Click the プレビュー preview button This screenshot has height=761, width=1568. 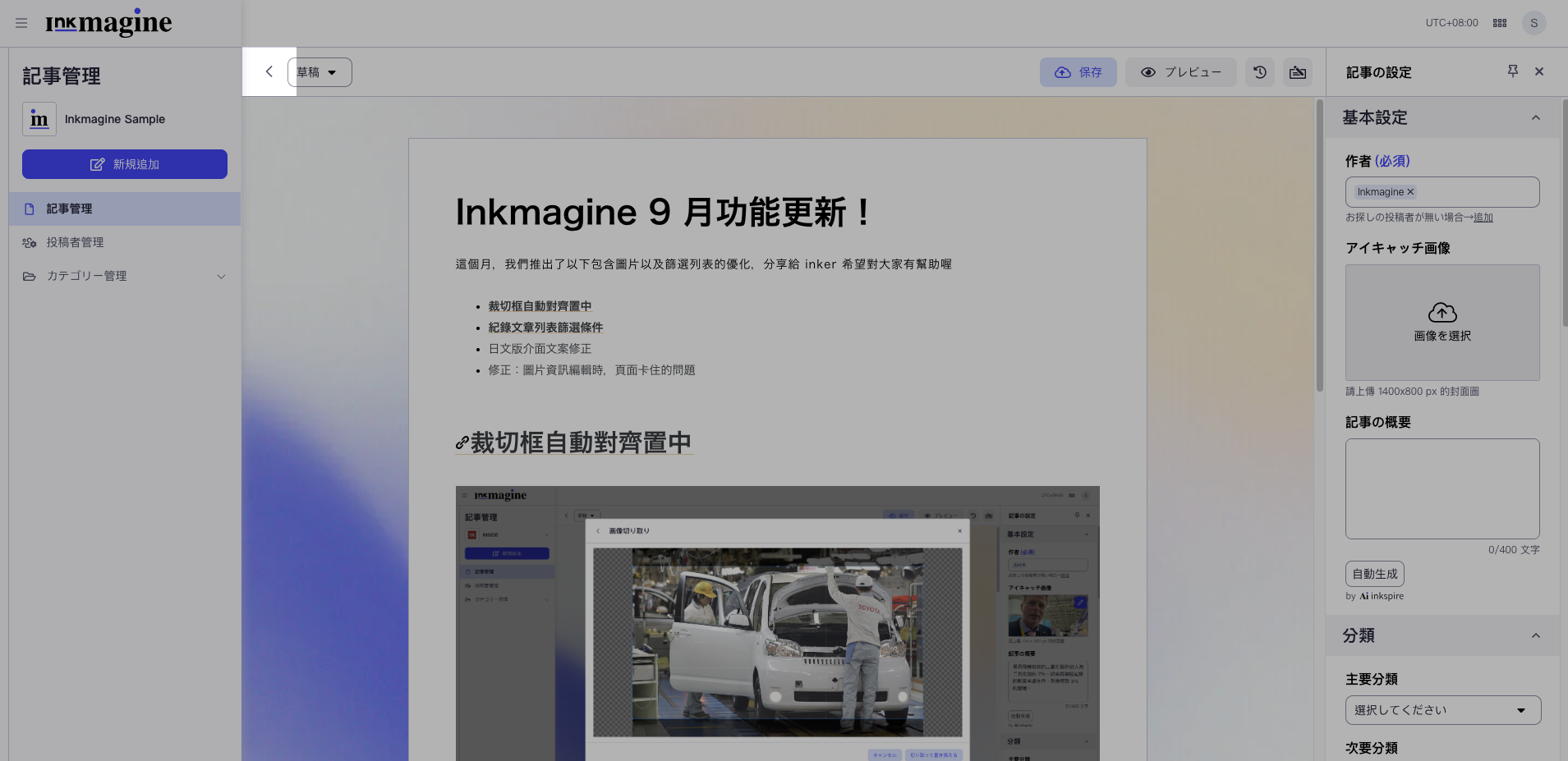(1181, 72)
